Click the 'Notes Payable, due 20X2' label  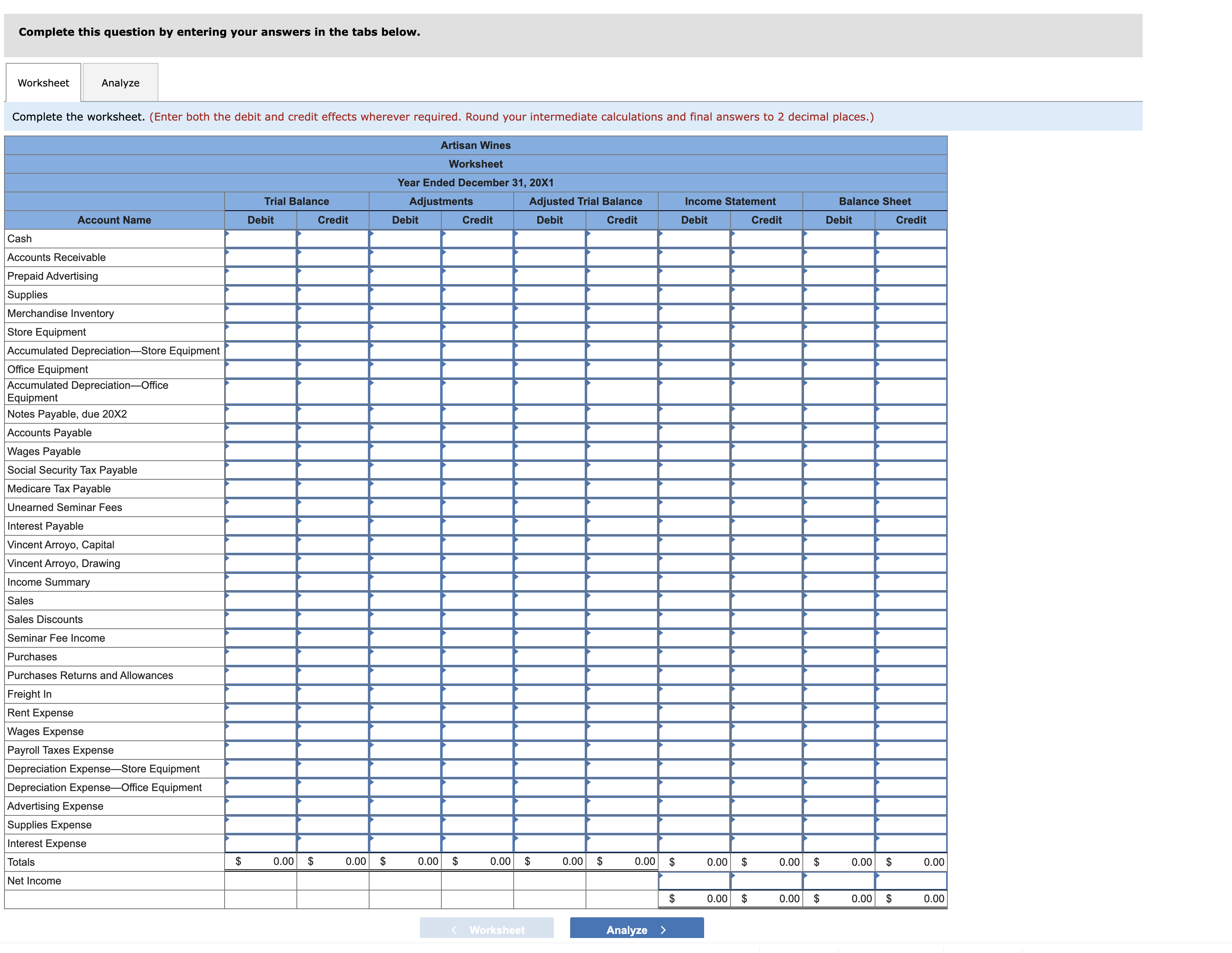[67, 414]
